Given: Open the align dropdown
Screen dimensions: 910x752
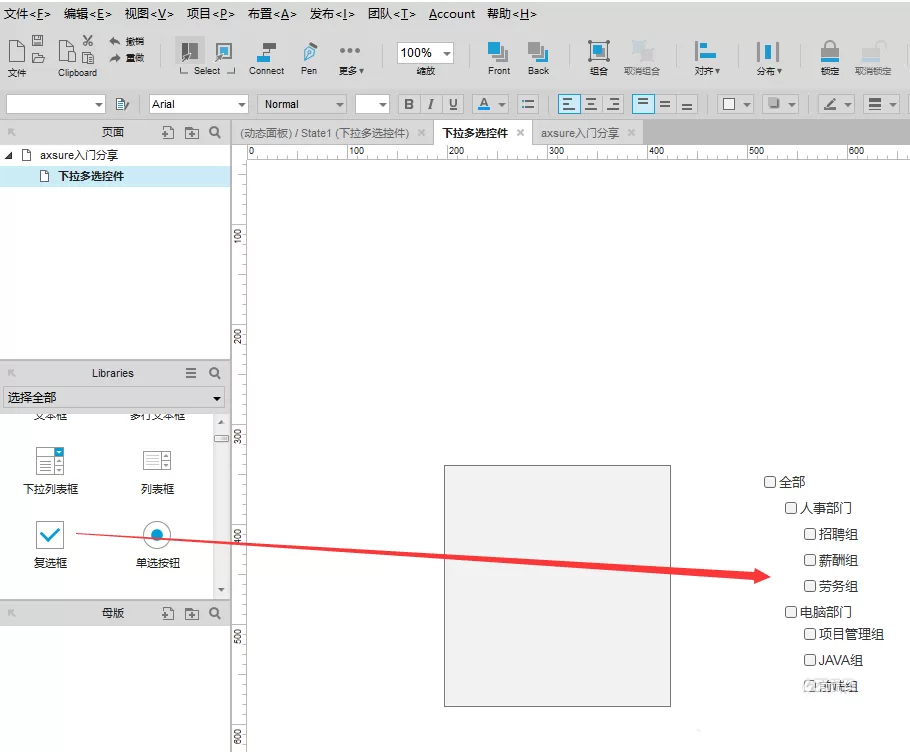Looking at the screenshot, I should [706, 57].
